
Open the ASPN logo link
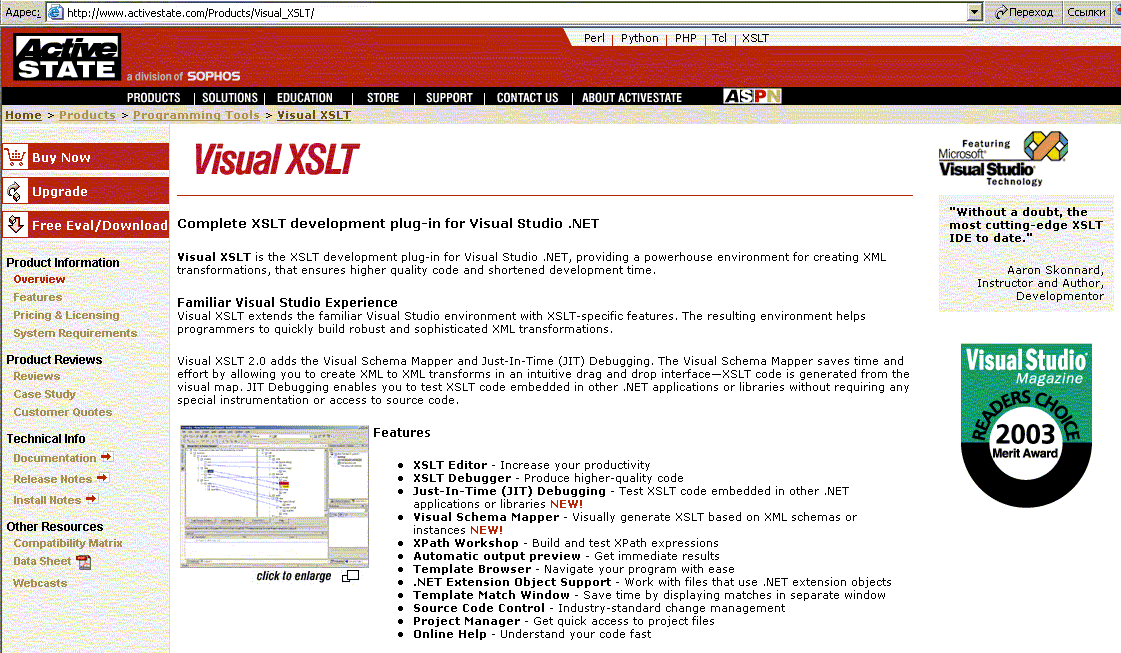click(x=752, y=96)
